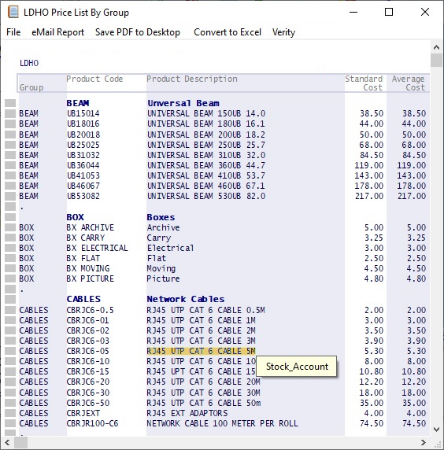
Task: Select product code CBRJC6-10
Action: click(x=88, y=361)
